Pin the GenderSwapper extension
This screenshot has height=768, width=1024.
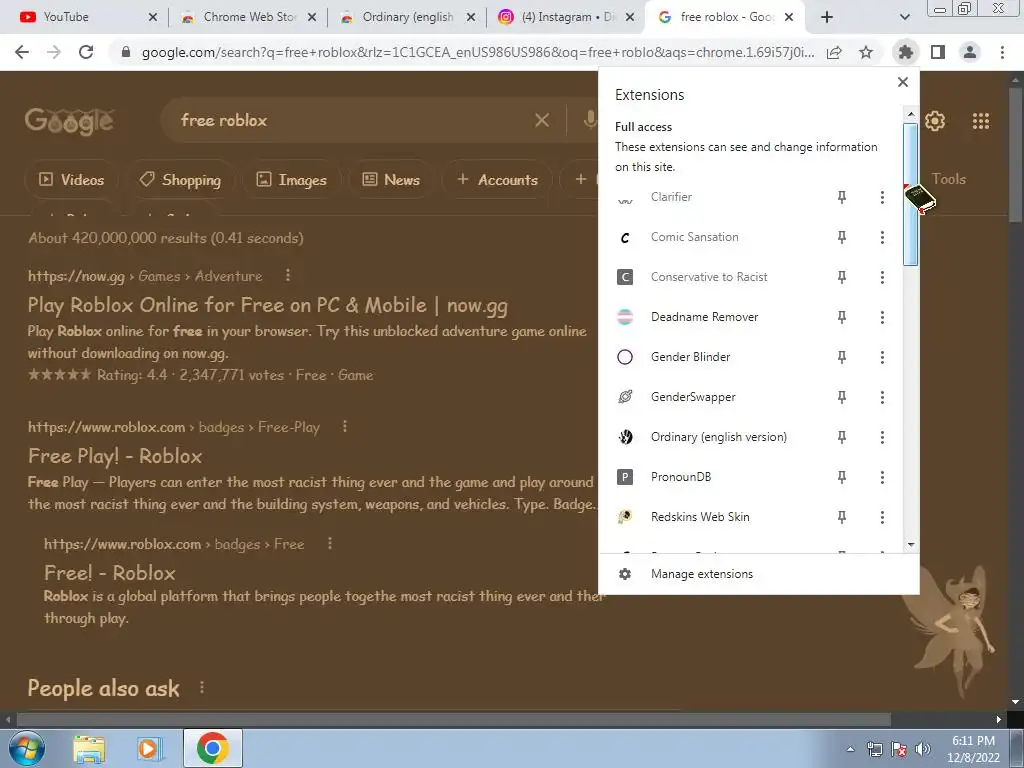[x=842, y=397]
